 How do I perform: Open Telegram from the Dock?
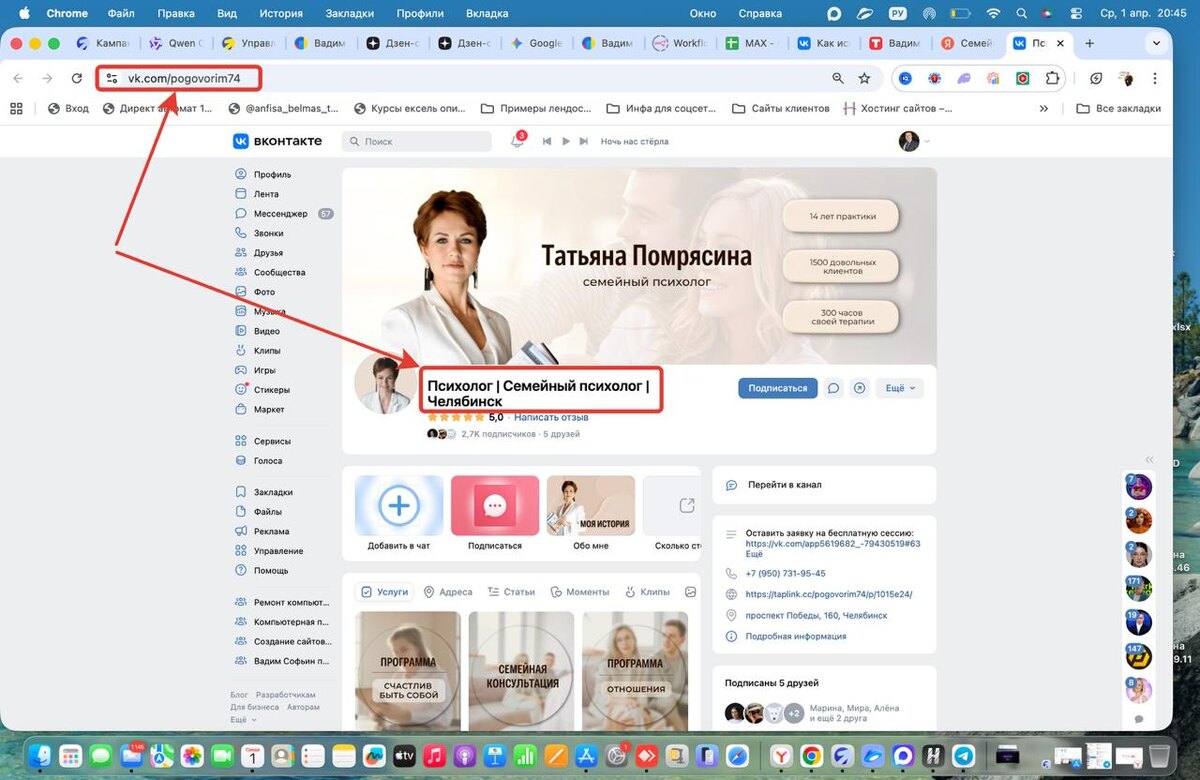pos(963,756)
